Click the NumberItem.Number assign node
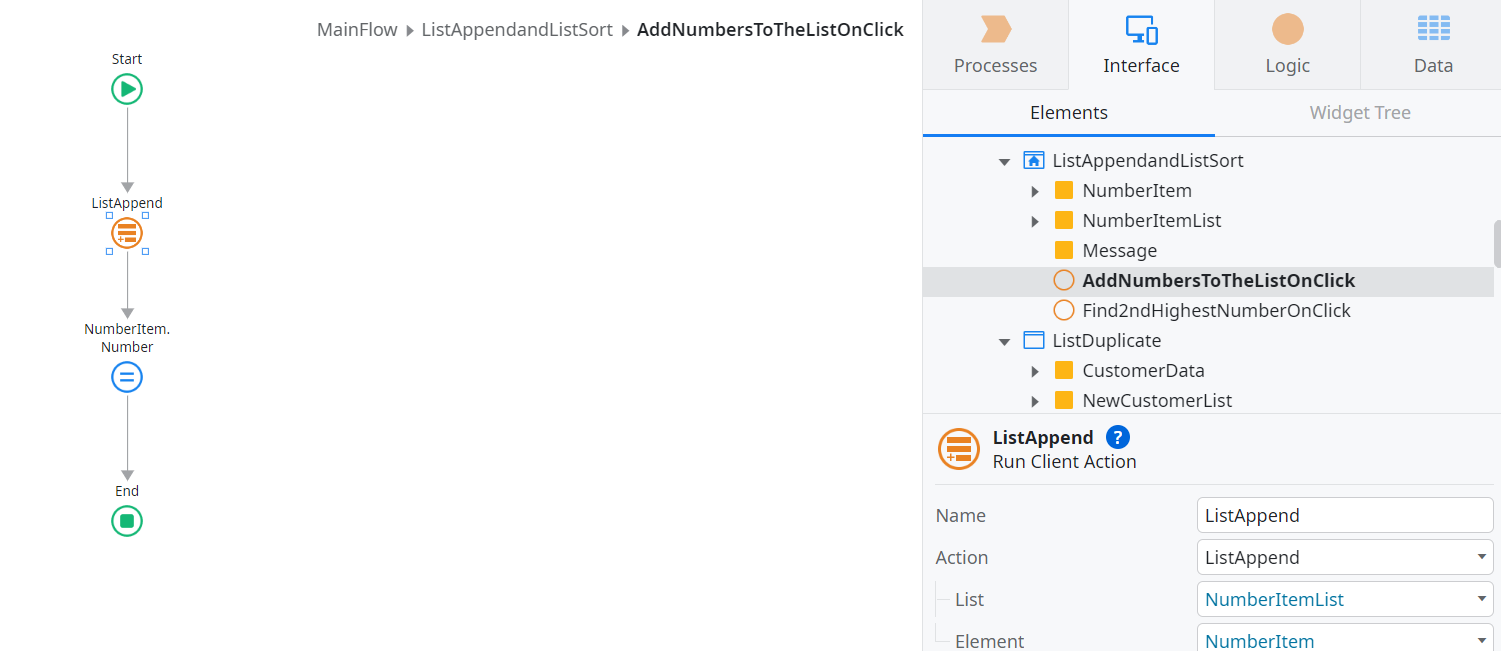Viewport: 1501px width, 651px height. (127, 377)
